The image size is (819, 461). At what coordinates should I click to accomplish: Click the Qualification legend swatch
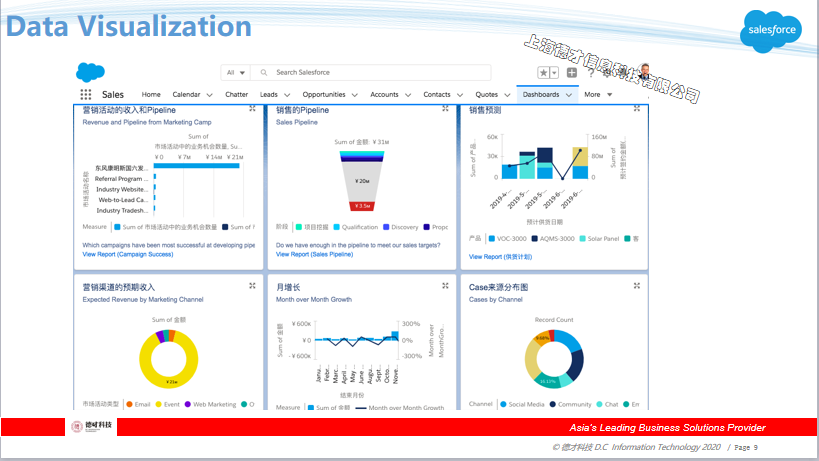click(x=336, y=227)
